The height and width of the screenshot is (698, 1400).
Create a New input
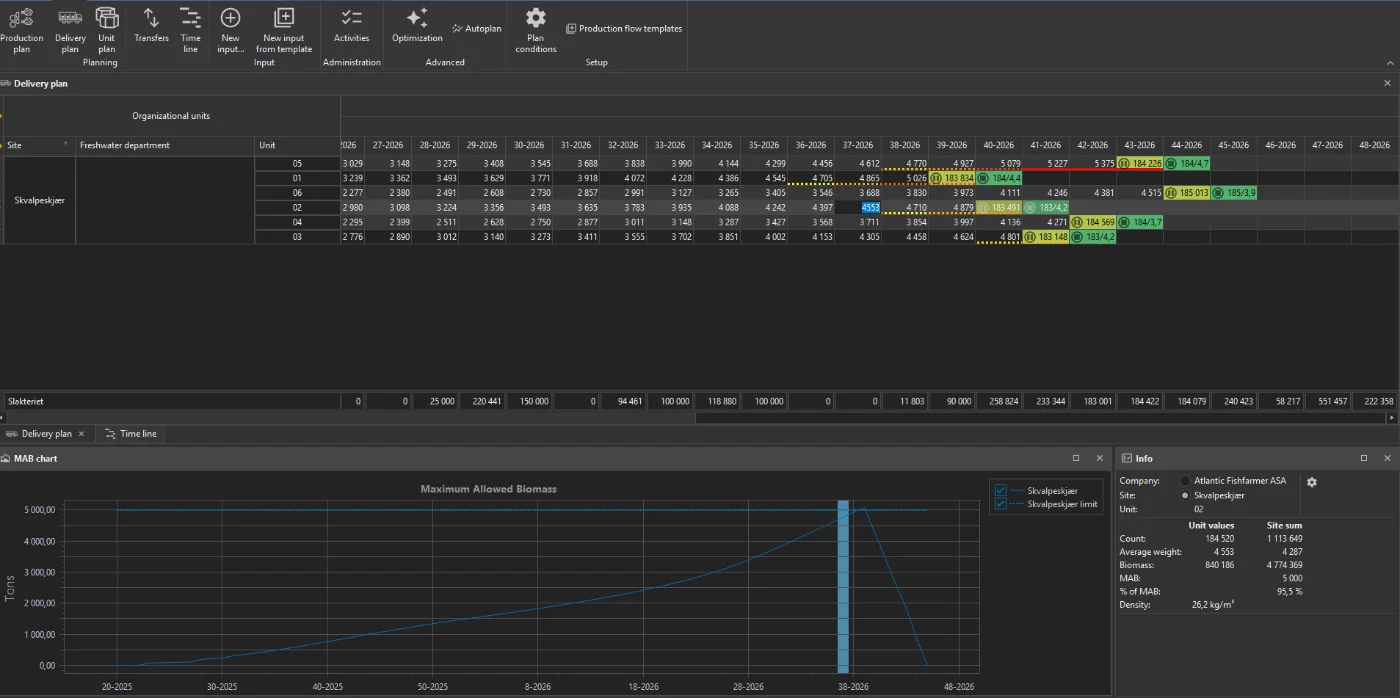[230, 29]
